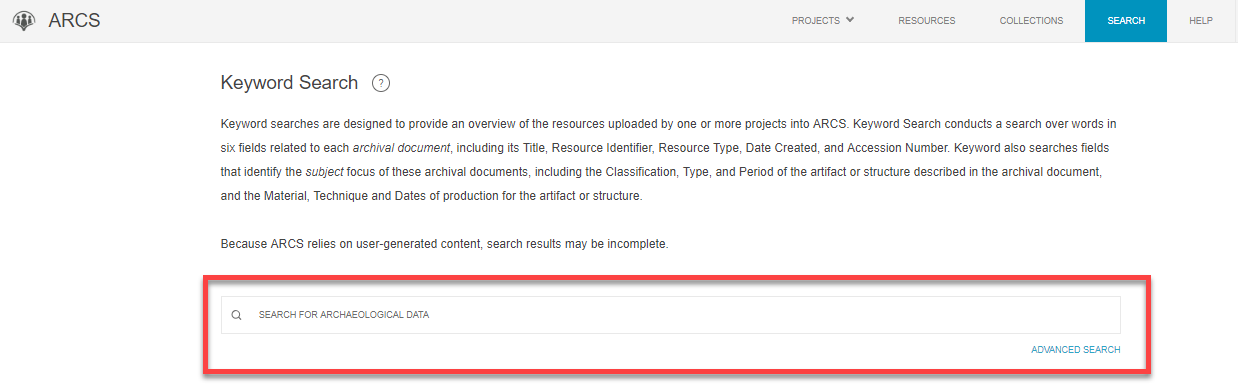Click the Keyword Search help question icon

coord(380,84)
